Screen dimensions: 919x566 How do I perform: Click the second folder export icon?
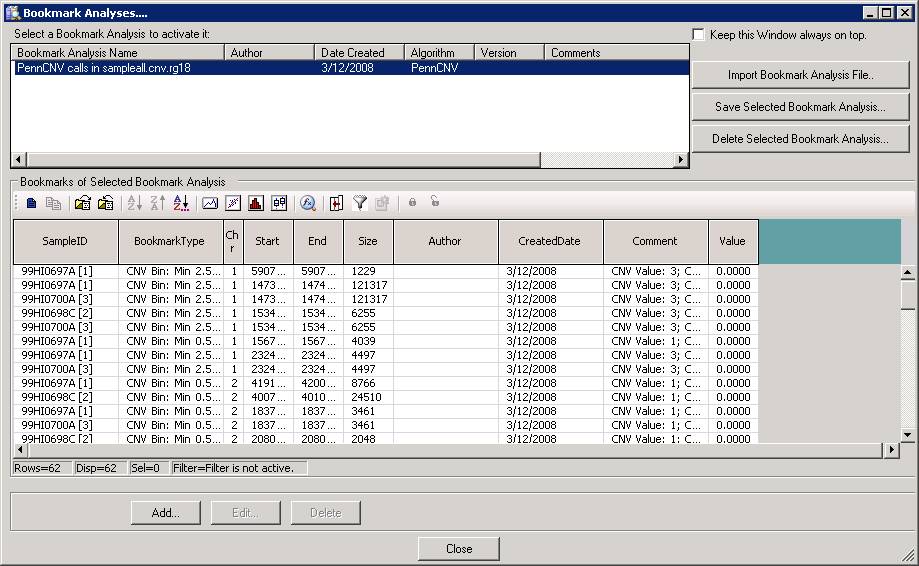tap(105, 203)
